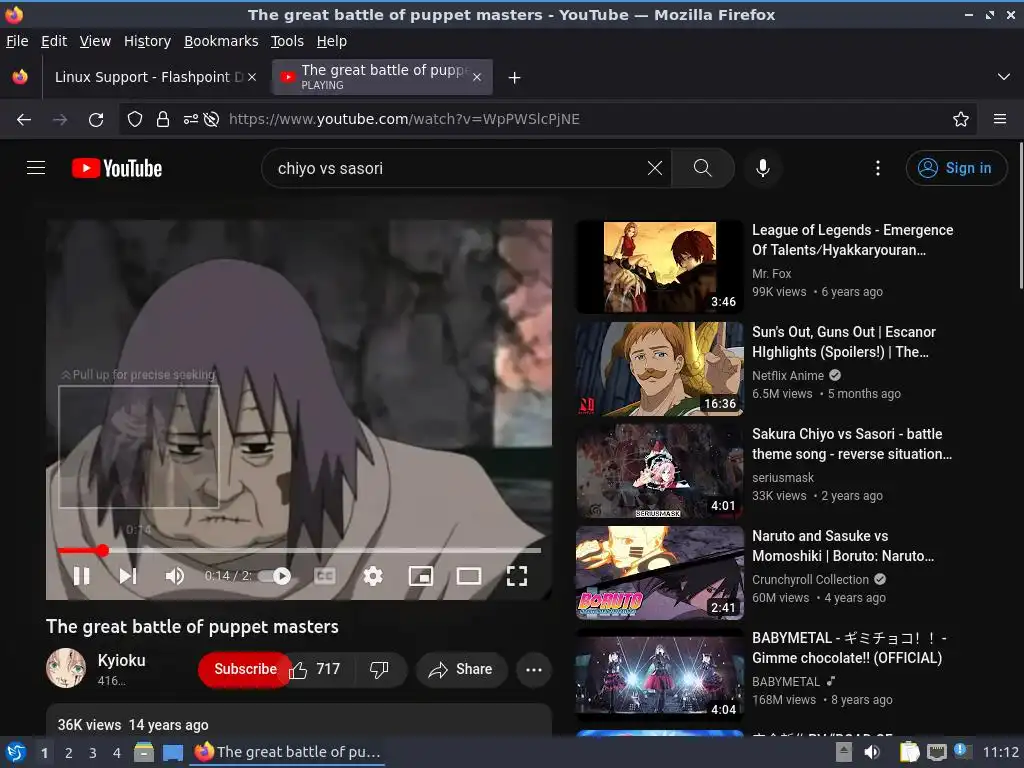Open the Mr. Fox channel name
This screenshot has width=1024, height=768.
point(771,274)
